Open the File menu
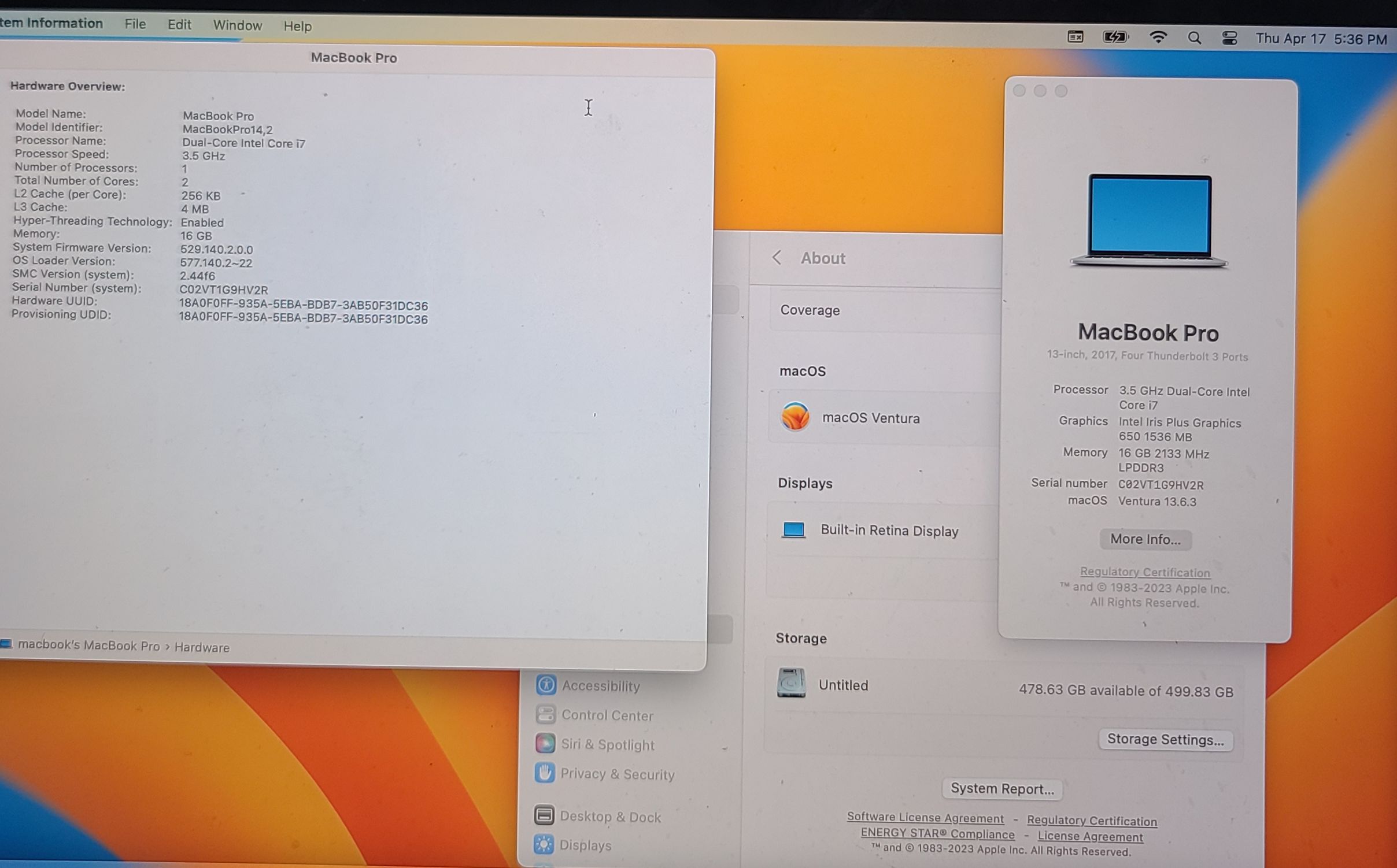Image resolution: width=1397 pixels, height=868 pixels. [135, 24]
